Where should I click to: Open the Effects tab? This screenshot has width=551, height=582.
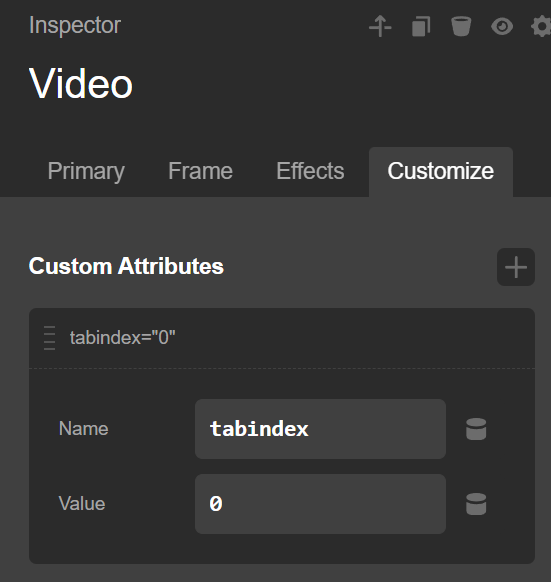tap(310, 171)
